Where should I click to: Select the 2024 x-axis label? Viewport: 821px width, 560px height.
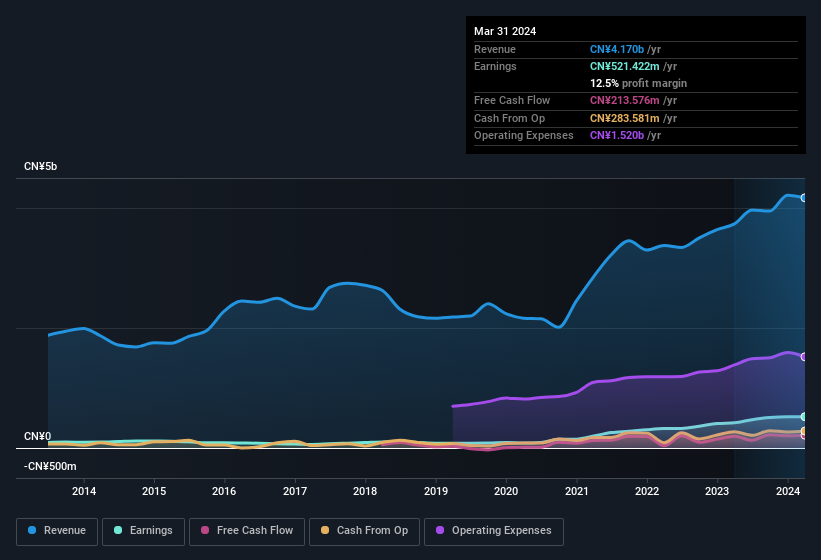coord(788,491)
